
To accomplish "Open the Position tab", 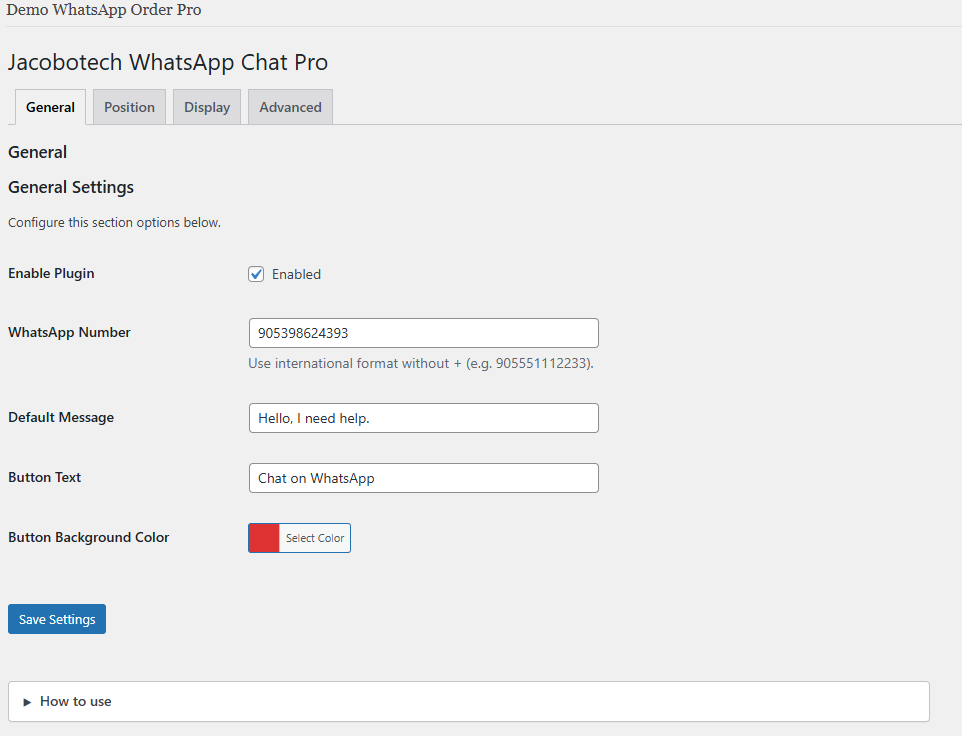I will click(x=129, y=107).
